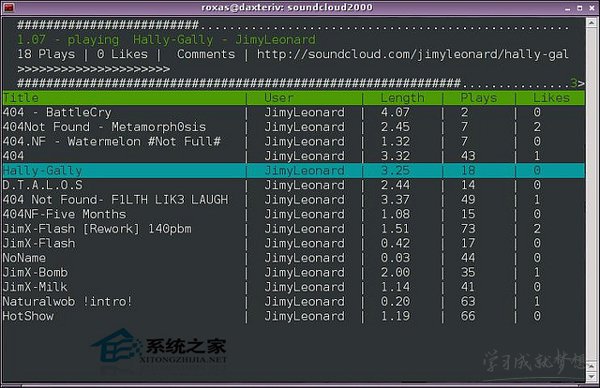Click '0 Likes' in now playing info
600x388 pixels.
click(122, 54)
